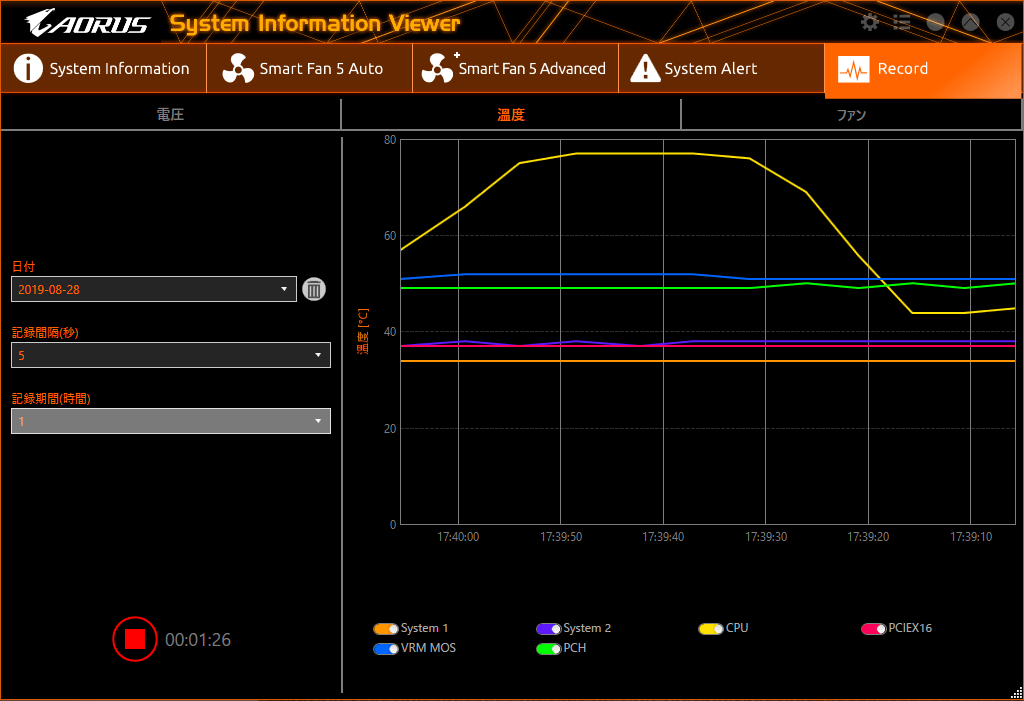The height and width of the screenshot is (701, 1024).
Task: Select the 温度 temperature sub-tab
Action: 511,115
